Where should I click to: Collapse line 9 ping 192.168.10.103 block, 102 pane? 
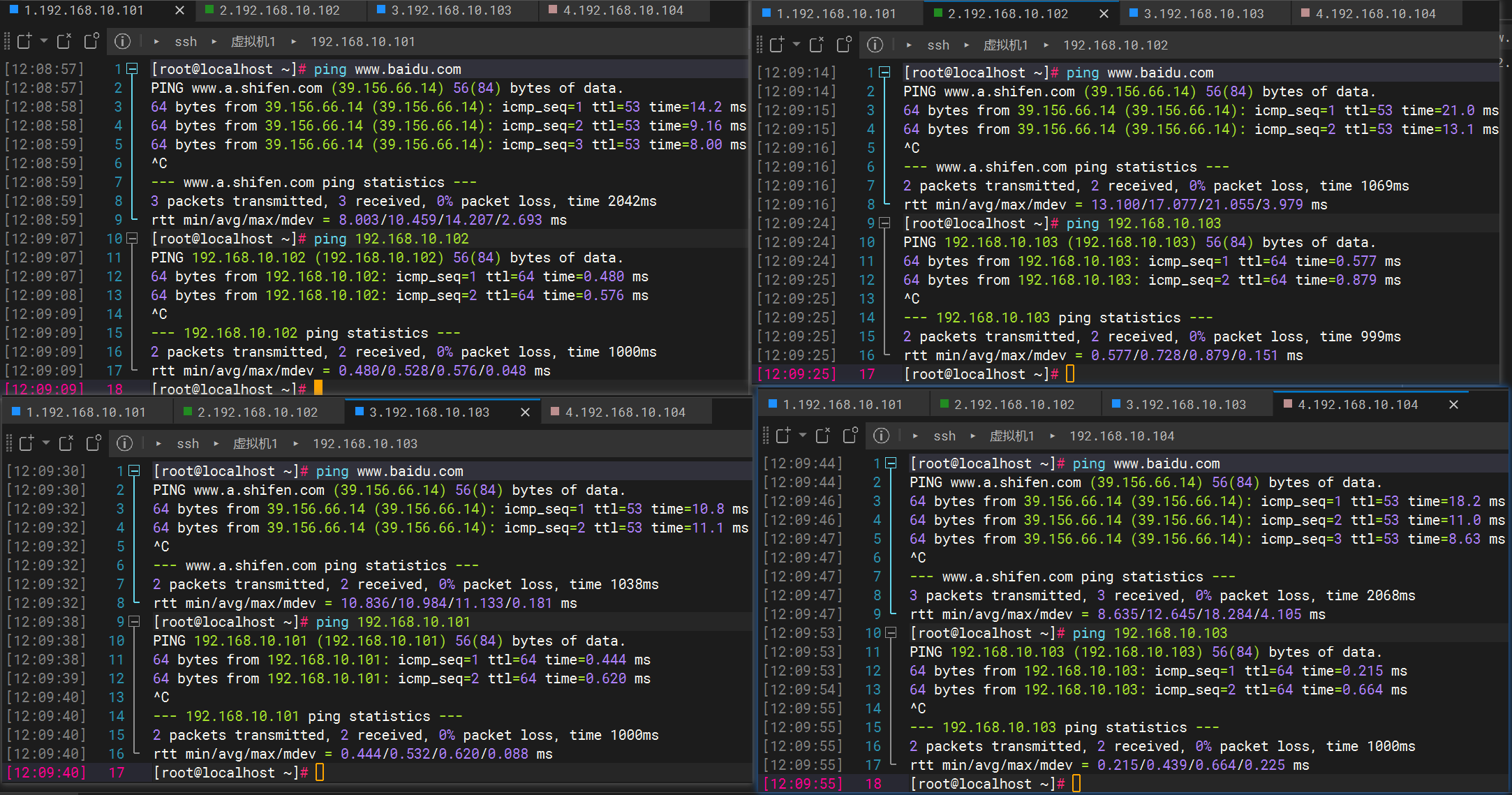pyautogui.click(x=884, y=223)
